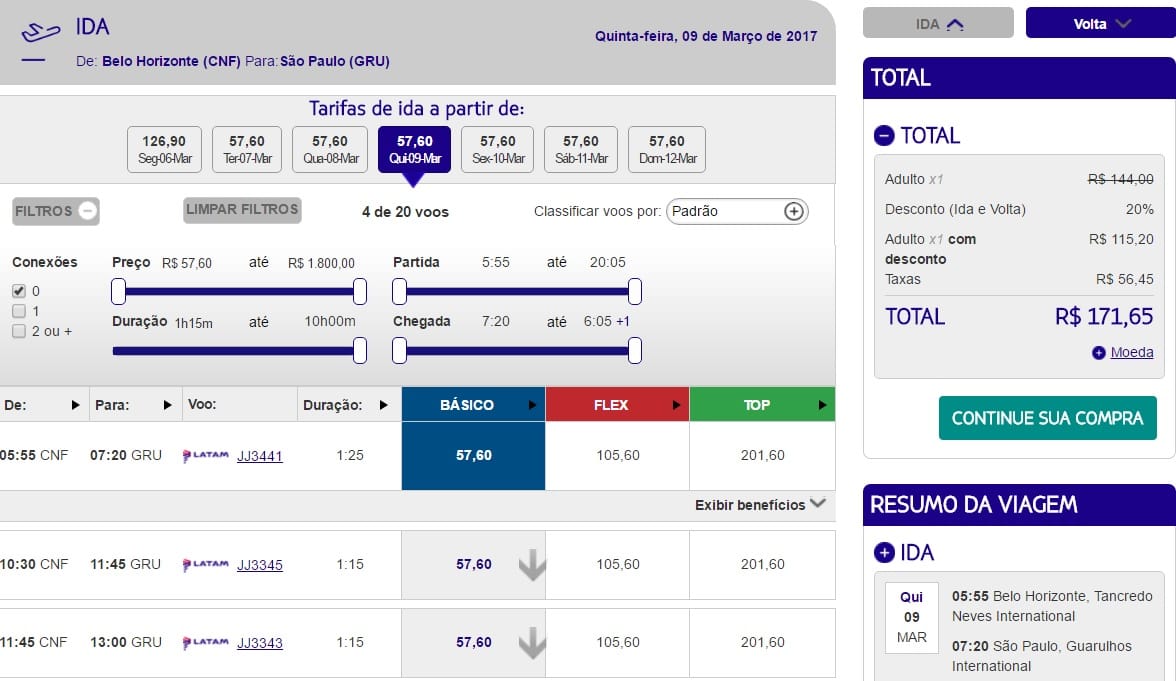The height and width of the screenshot is (681, 1176).
Task: Select the 201,60 TOP fare for JJ3441
Action: [762, 455]
